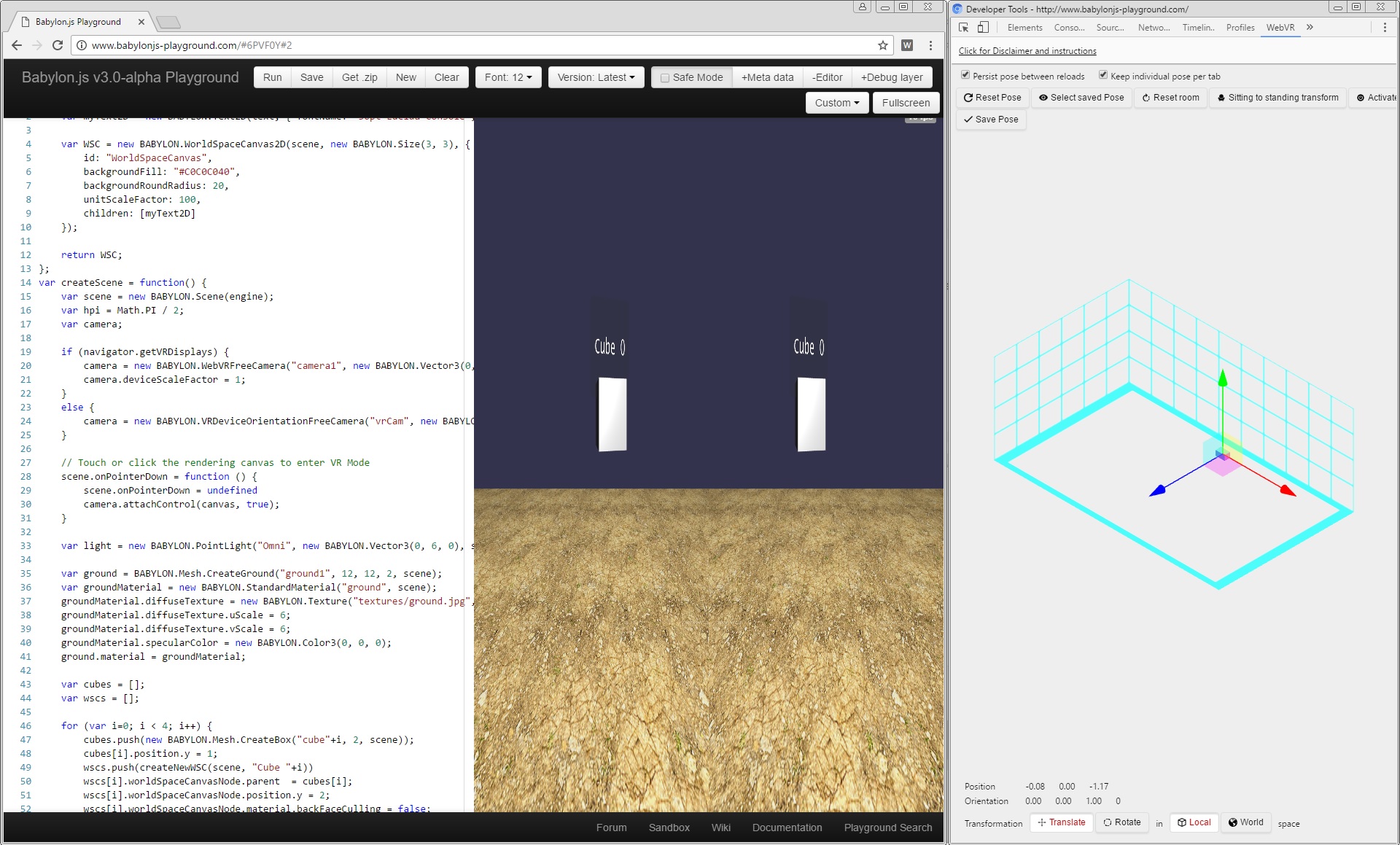
Task: Switch to Console tab
Action: coord(1069,28)
